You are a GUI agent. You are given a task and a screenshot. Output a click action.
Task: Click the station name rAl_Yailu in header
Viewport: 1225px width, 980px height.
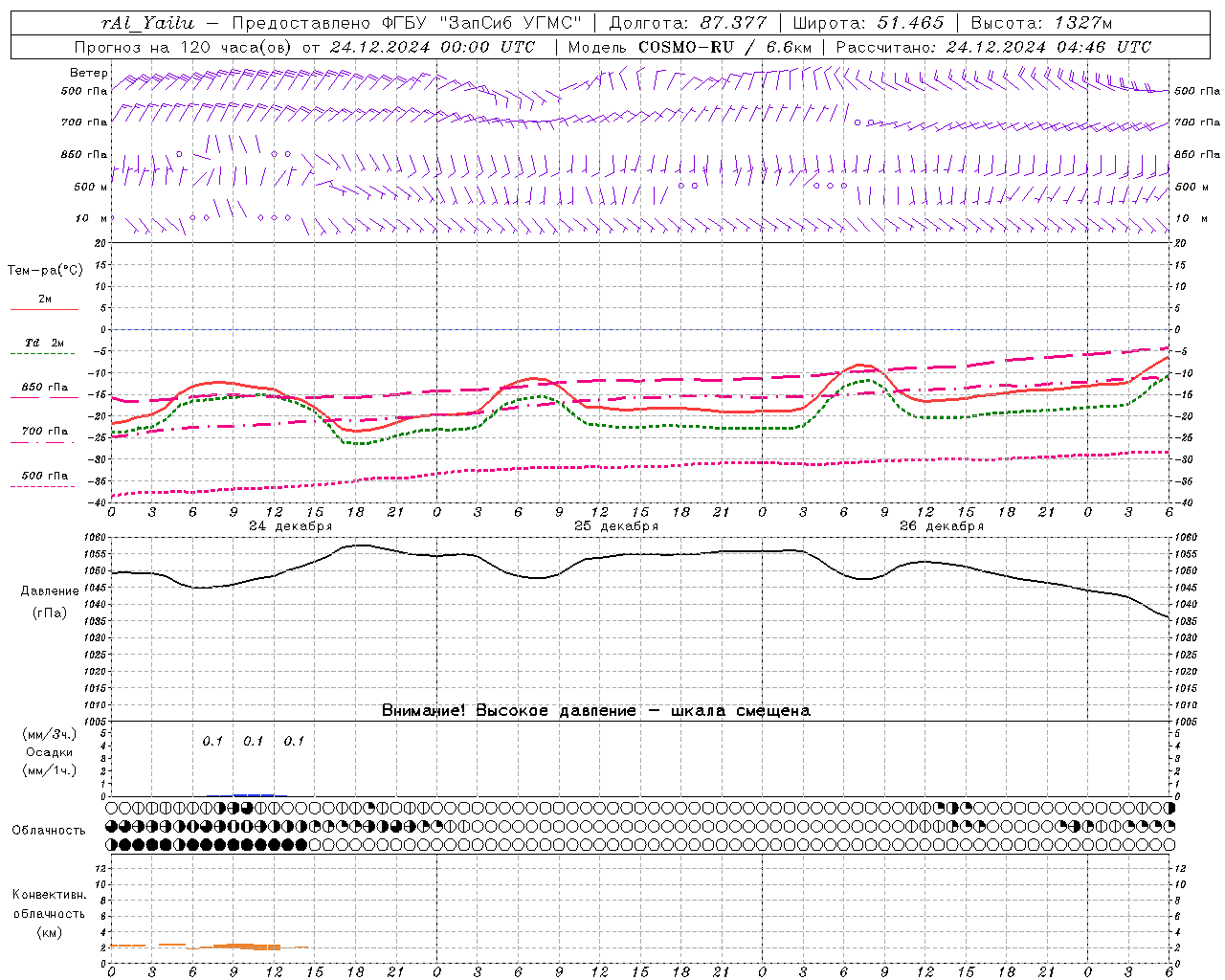pos(147,23)
